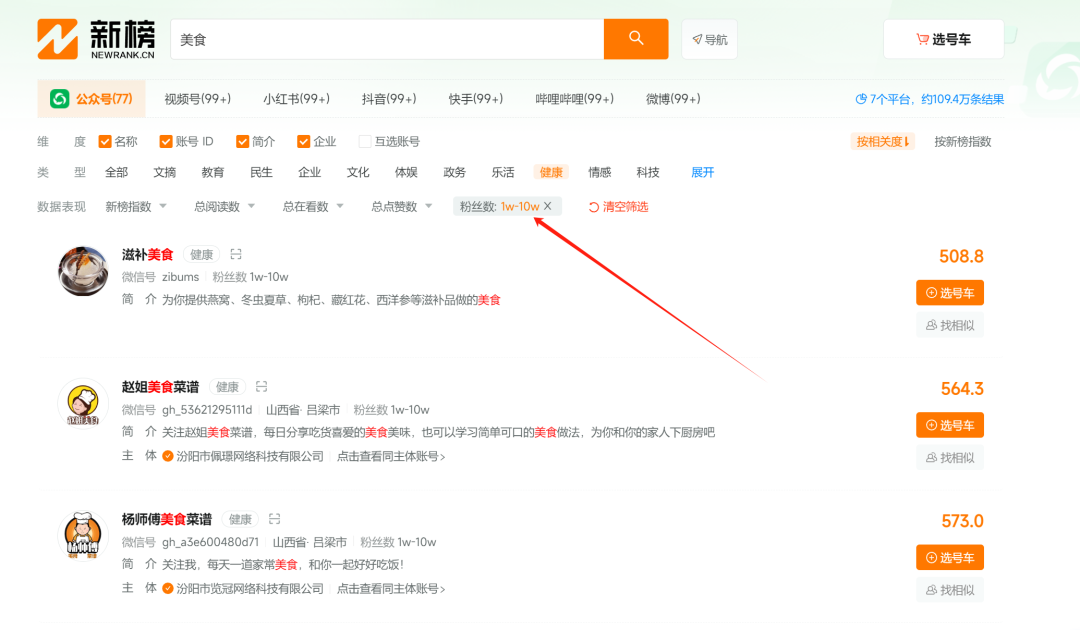The image size is (1080, 630).
Task: Remove the 粉丝数 1w-10w filter tag
Action: (547, 206)
